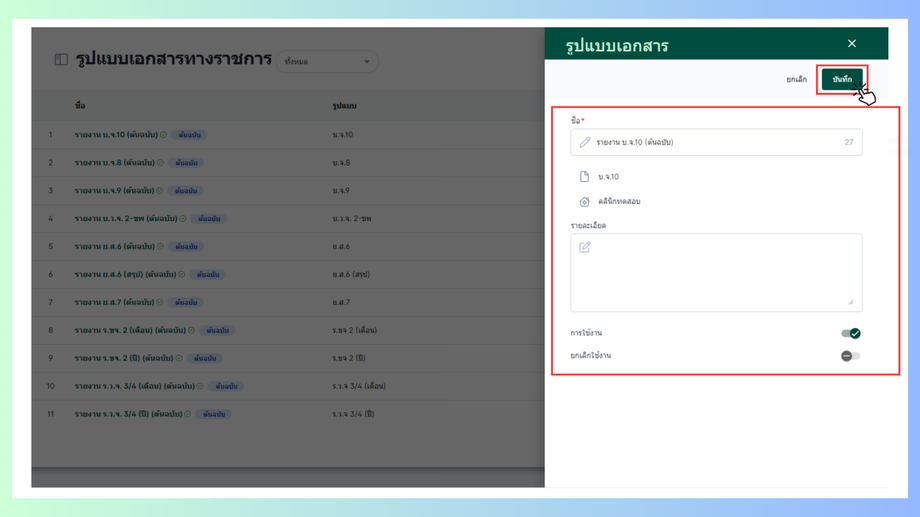
Task: Open รายงาน ย.ส.6 (ต้นฉบับ) in the table
Action: coord(114,246)
